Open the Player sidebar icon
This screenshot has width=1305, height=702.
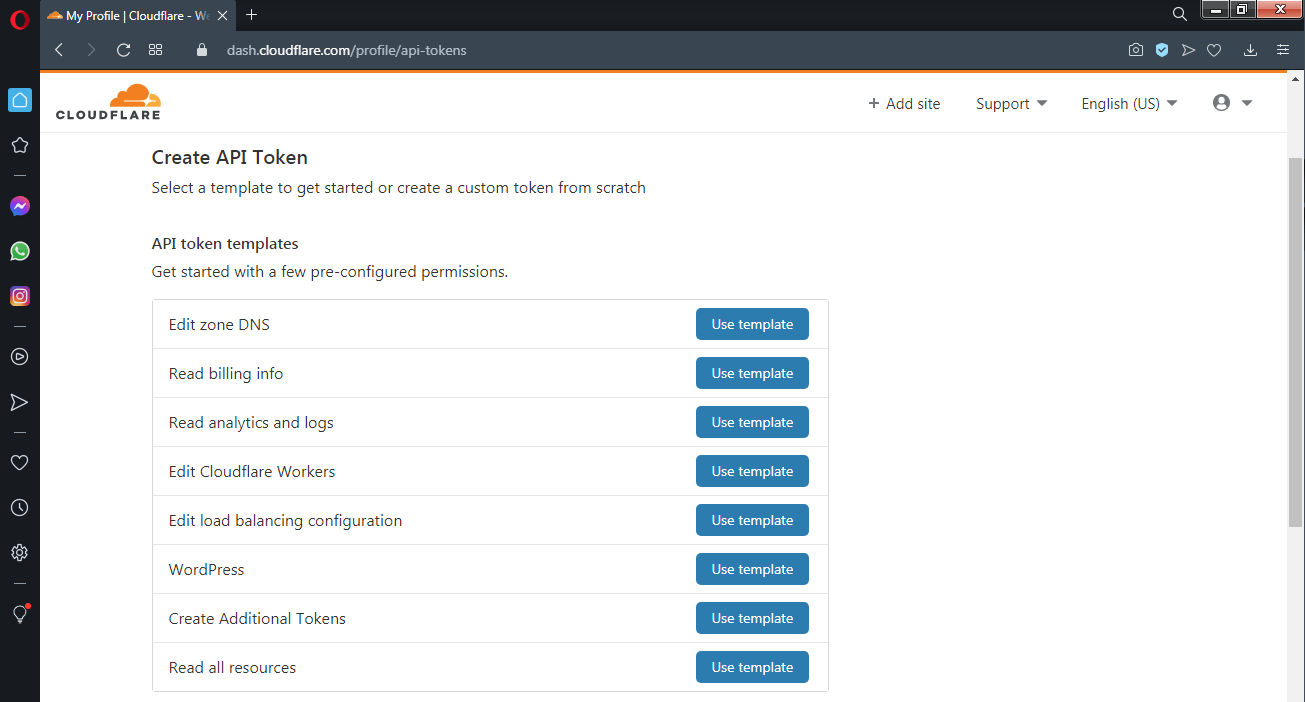(19, 357)
